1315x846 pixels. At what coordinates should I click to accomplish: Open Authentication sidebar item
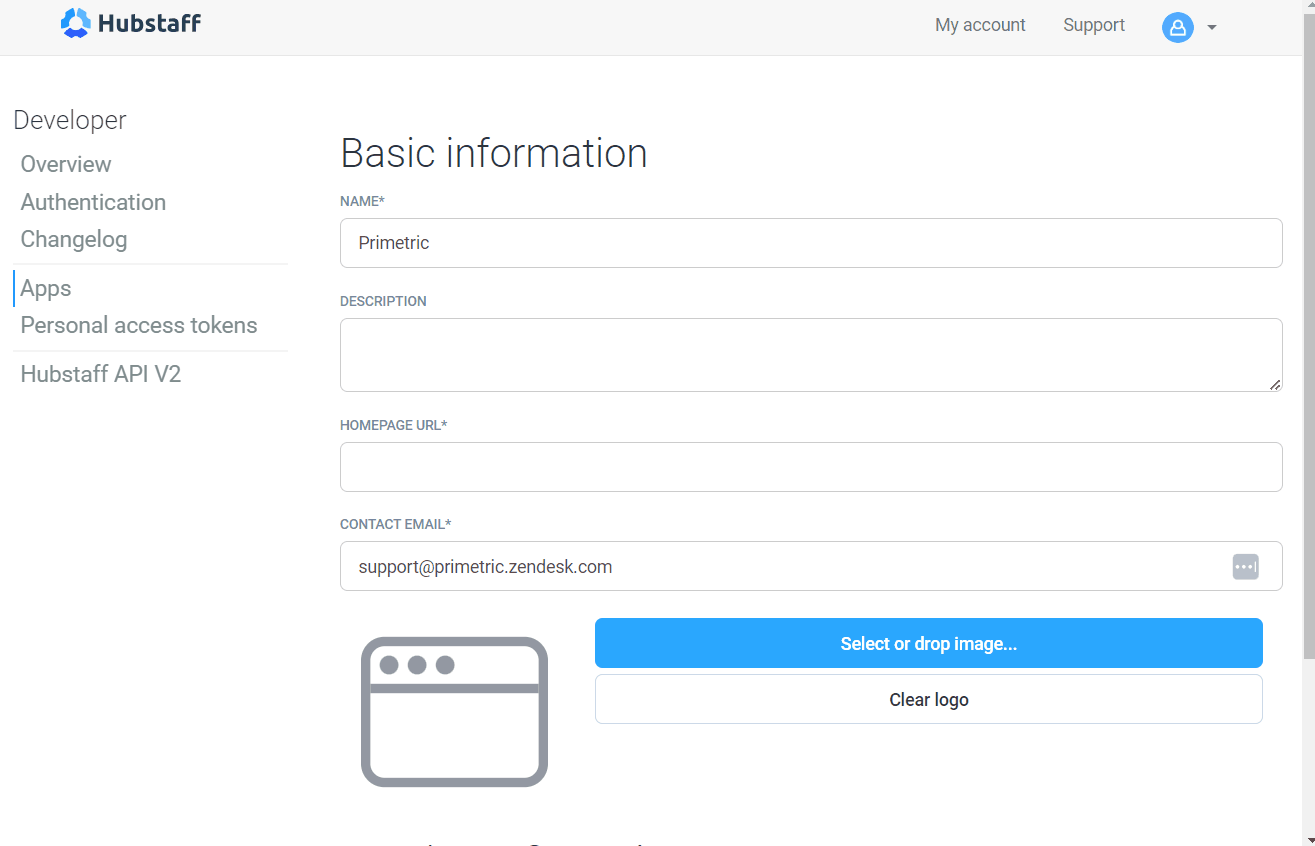click(x=93, y=202)
